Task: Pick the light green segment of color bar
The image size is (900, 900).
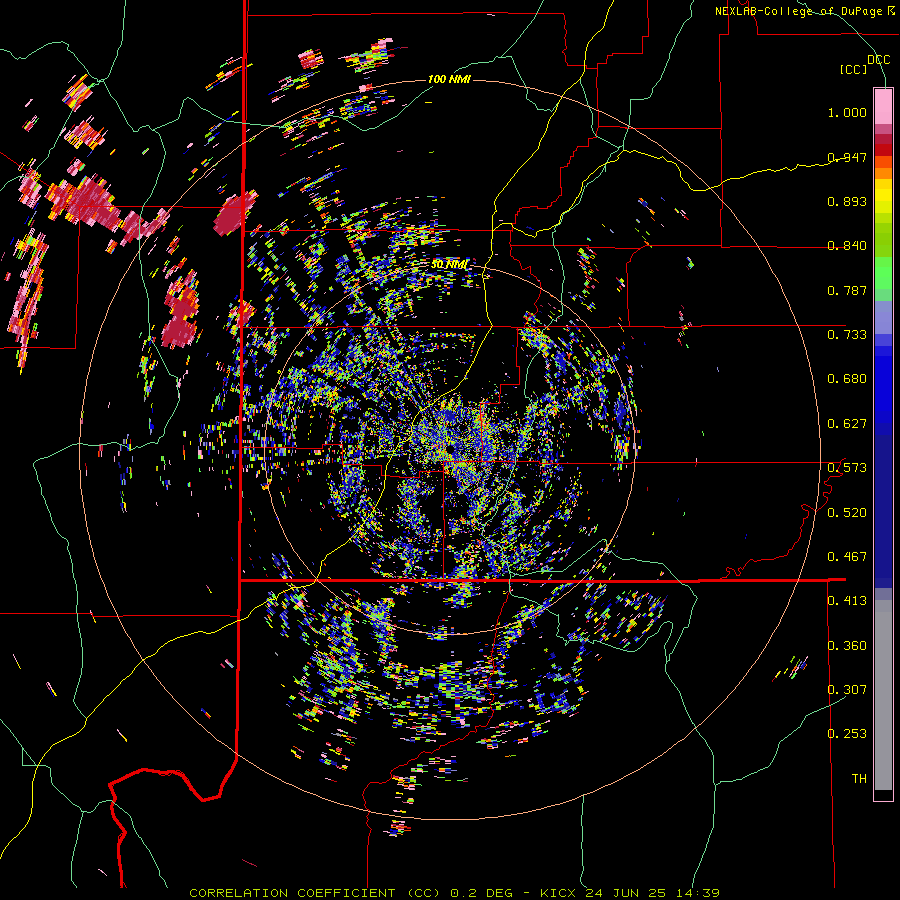Action: pyautogui.click(x=883, y=274)
